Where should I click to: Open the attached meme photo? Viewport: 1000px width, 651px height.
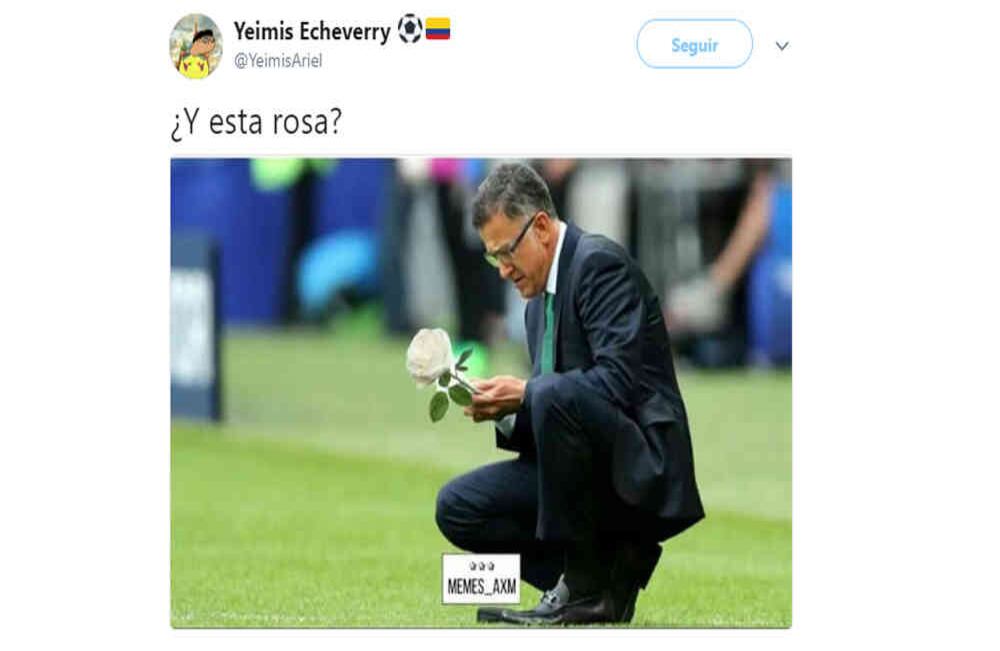(481, 393)
